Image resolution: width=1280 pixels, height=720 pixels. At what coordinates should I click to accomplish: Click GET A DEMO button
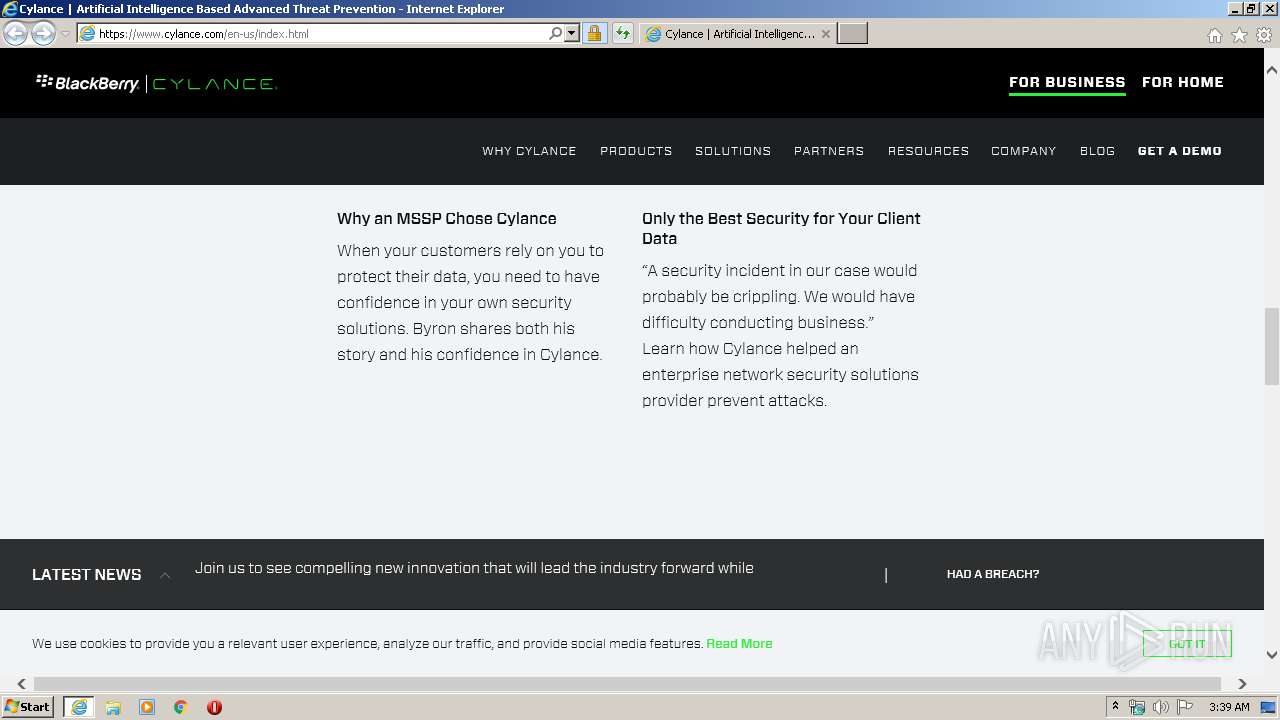[1180, 151]
